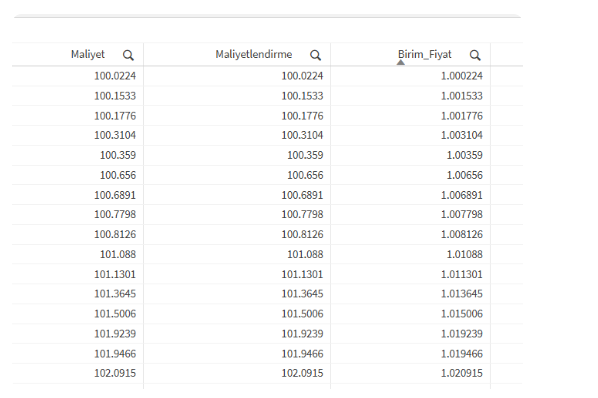Open search for the Maliyetlendirme column
The height and width of the screenshot is (398, 598).
click(315, 56)
